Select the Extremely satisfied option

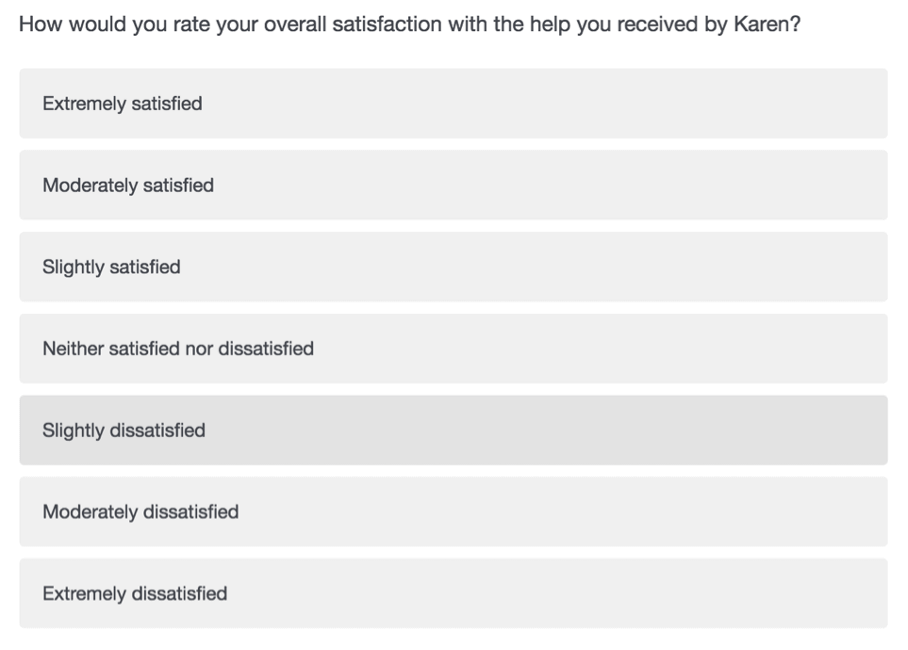453,103
